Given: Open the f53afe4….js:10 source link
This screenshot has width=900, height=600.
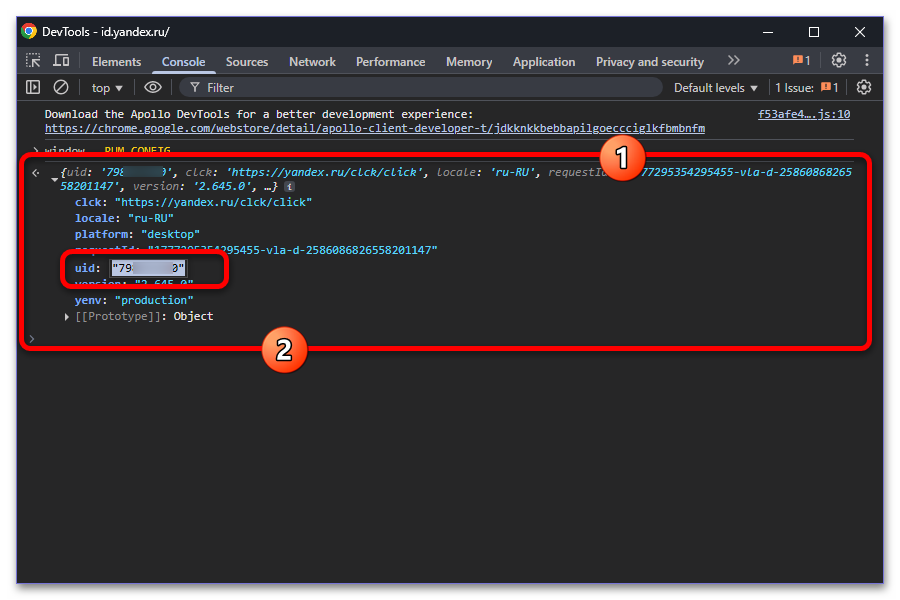Looking at the screenshot, I should point(804,114).
